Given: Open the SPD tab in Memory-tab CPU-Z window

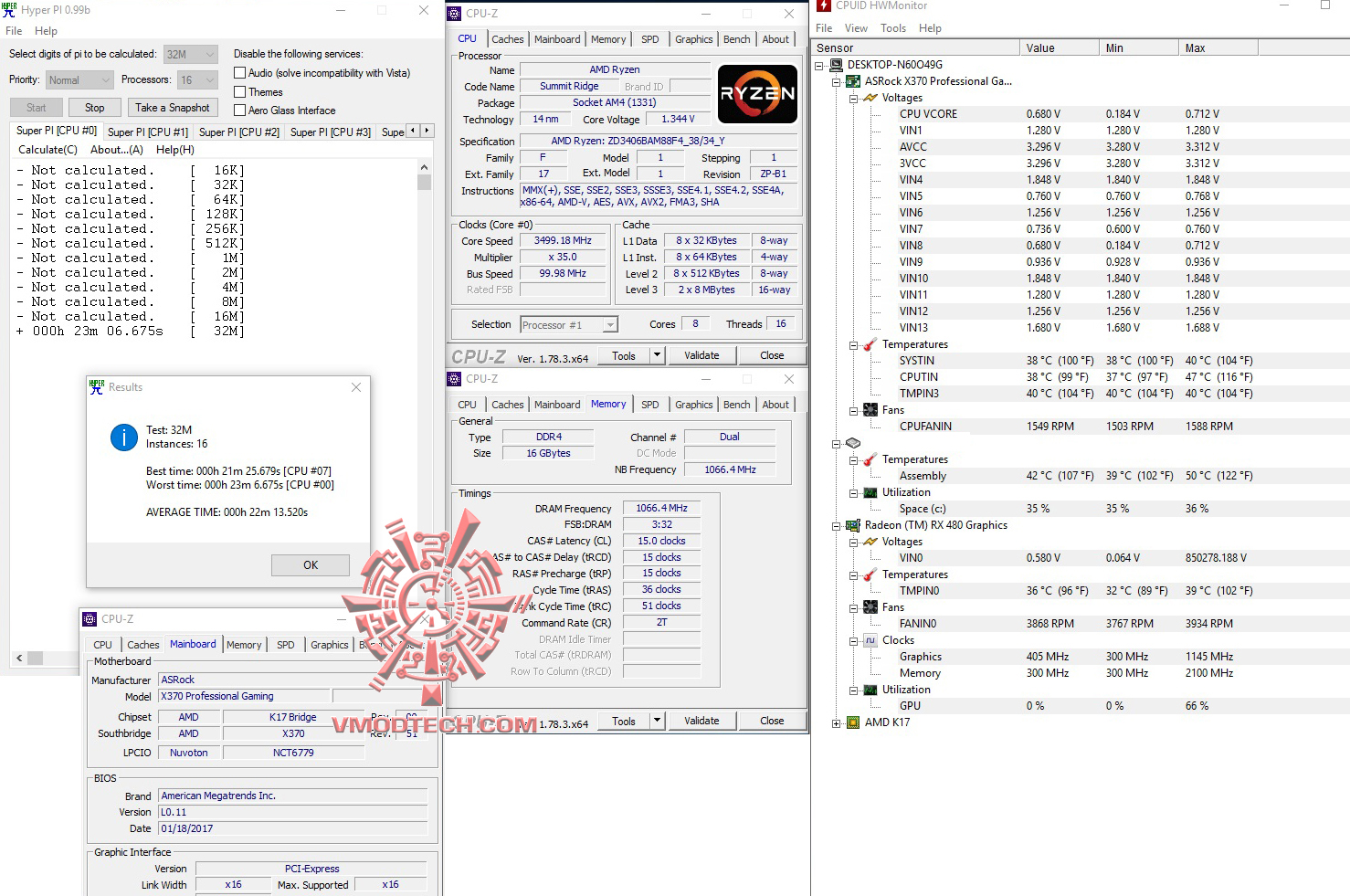Looking at the screenshot, I should click(x=650, y=405).
